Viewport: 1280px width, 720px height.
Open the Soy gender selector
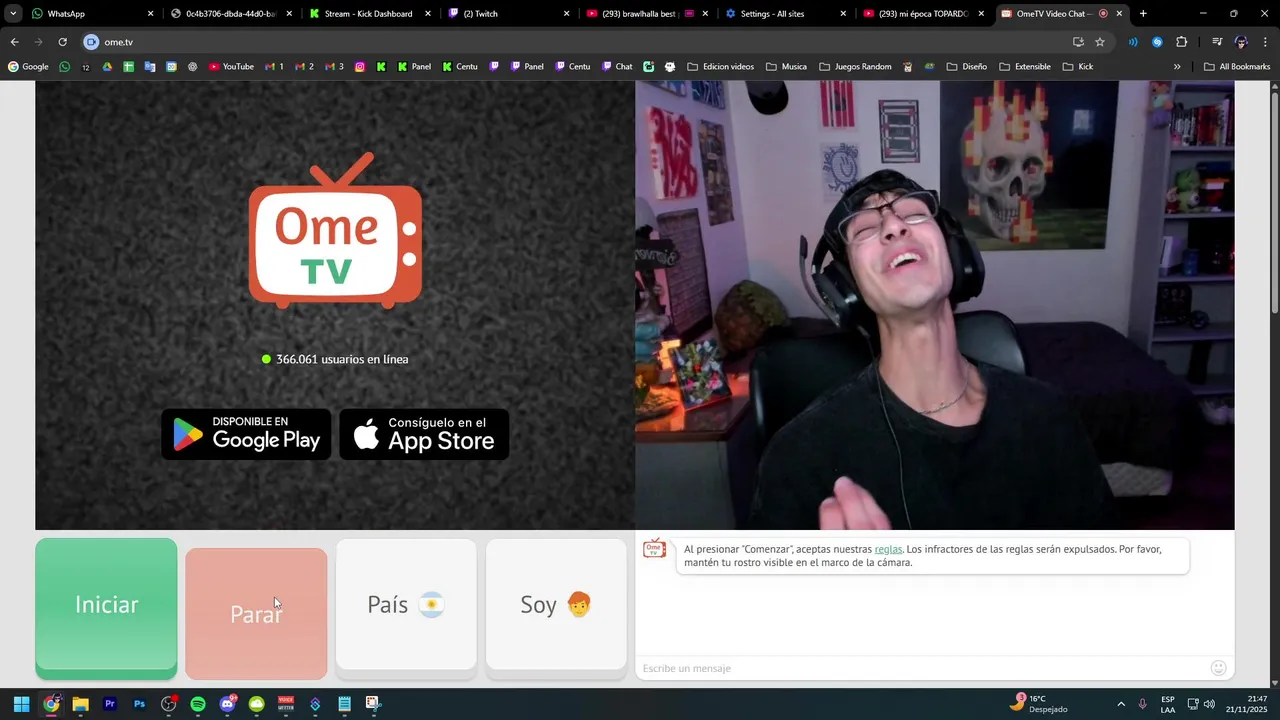click(x=556, y=604)
